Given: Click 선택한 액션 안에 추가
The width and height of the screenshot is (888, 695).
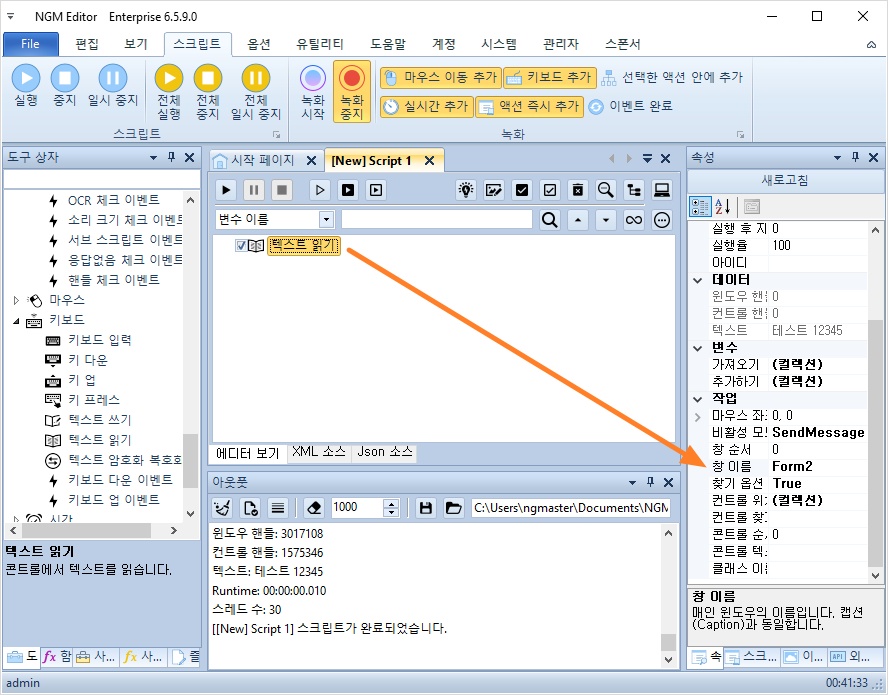Looking at the screenshot, I should click(672, 78).
